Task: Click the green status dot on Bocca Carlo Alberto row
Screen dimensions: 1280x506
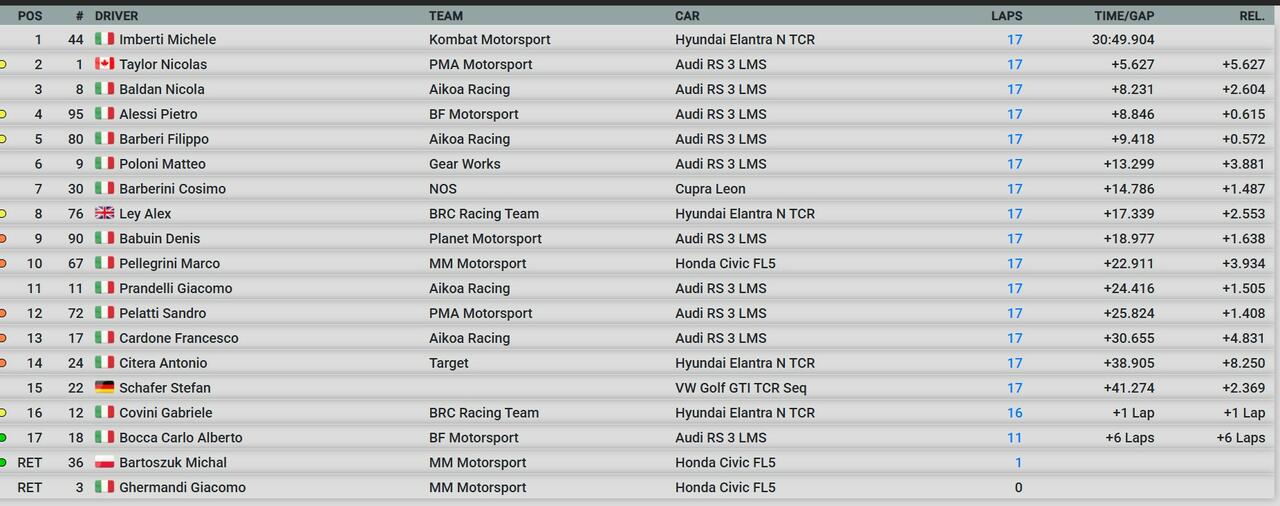Action: tap(3, 437)
